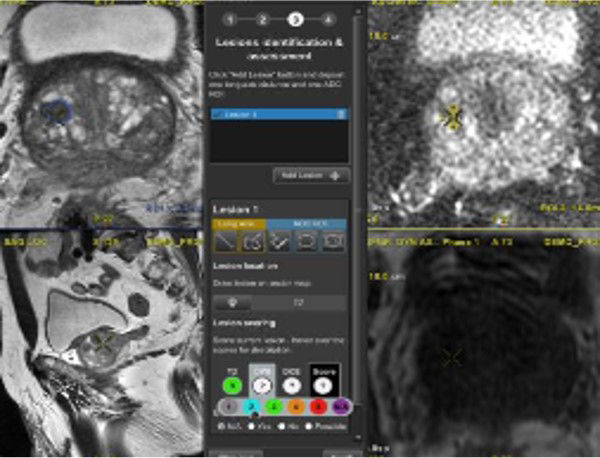Select the highlighted workflow step 3 circle
This screenshot has width=600, height=458.
(295, 19)
